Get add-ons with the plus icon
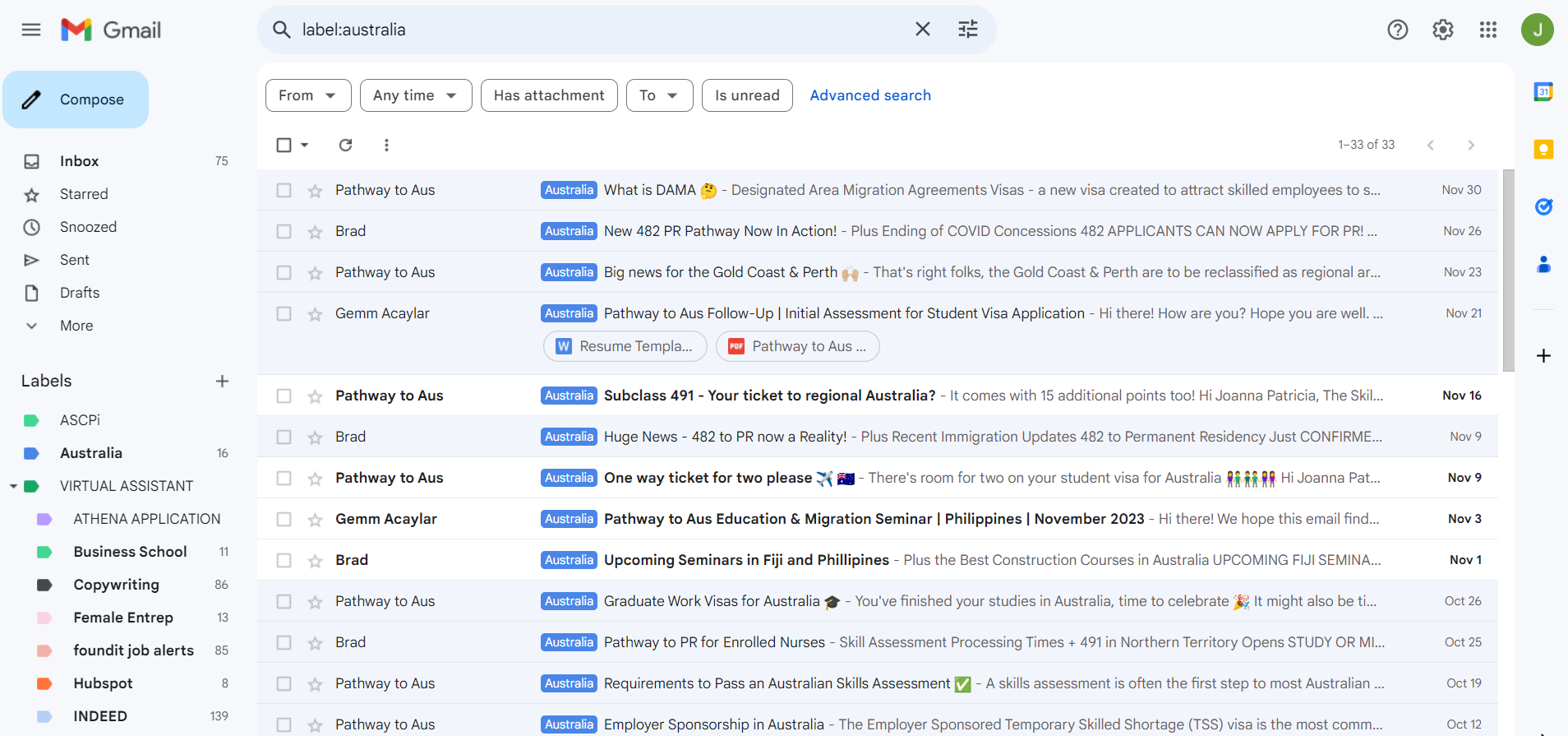This screenshot has height=736, width=1568. [1543, 356]
